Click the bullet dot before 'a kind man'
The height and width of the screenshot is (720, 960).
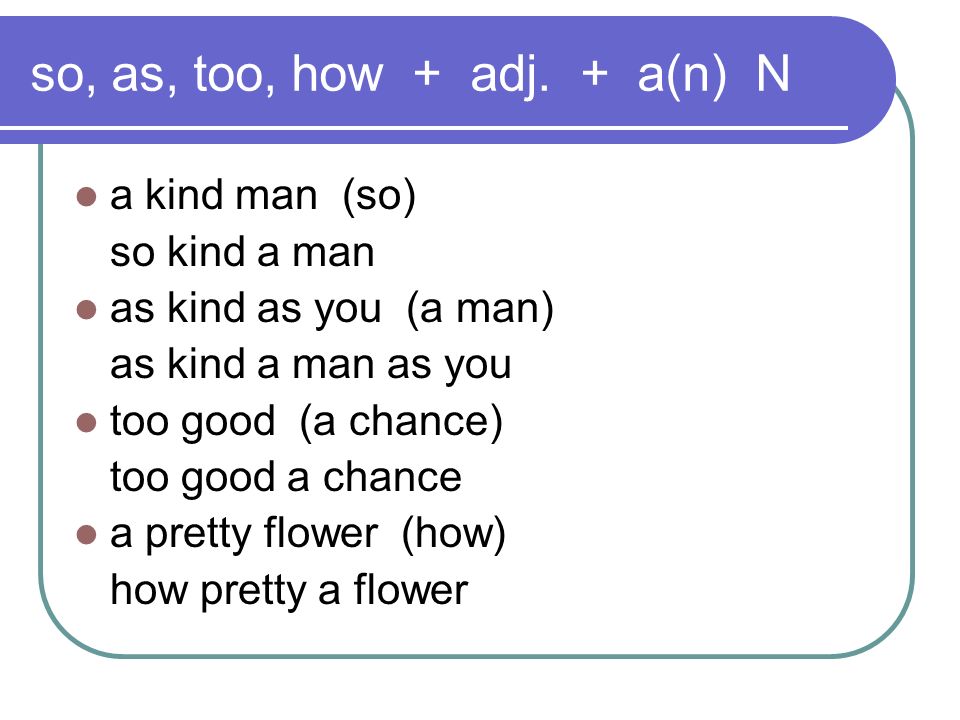86,197
